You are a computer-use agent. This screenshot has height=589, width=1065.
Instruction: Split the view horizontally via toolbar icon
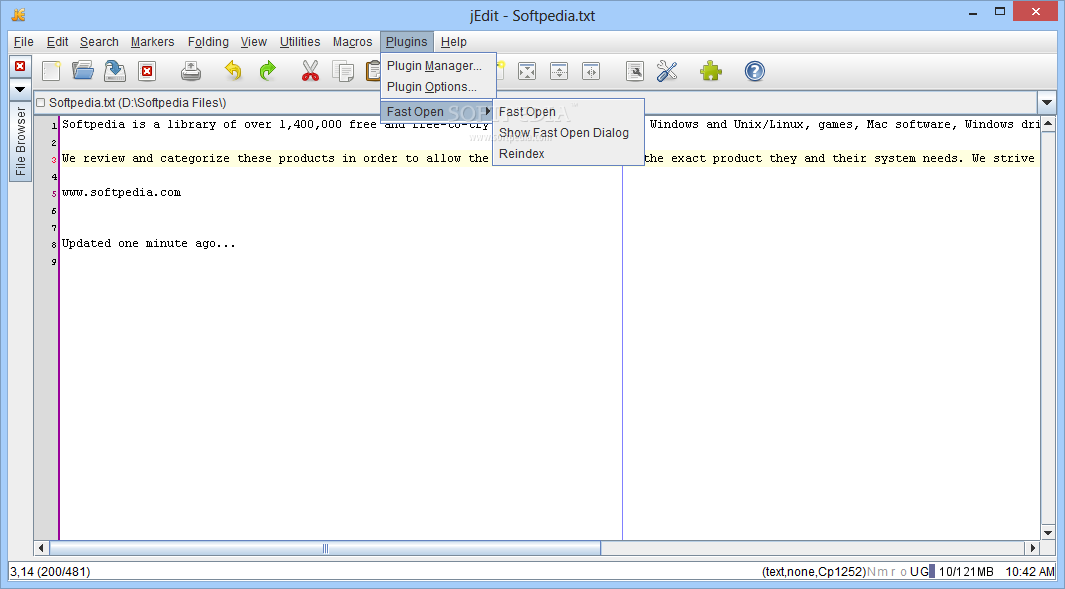coord(559,71)
